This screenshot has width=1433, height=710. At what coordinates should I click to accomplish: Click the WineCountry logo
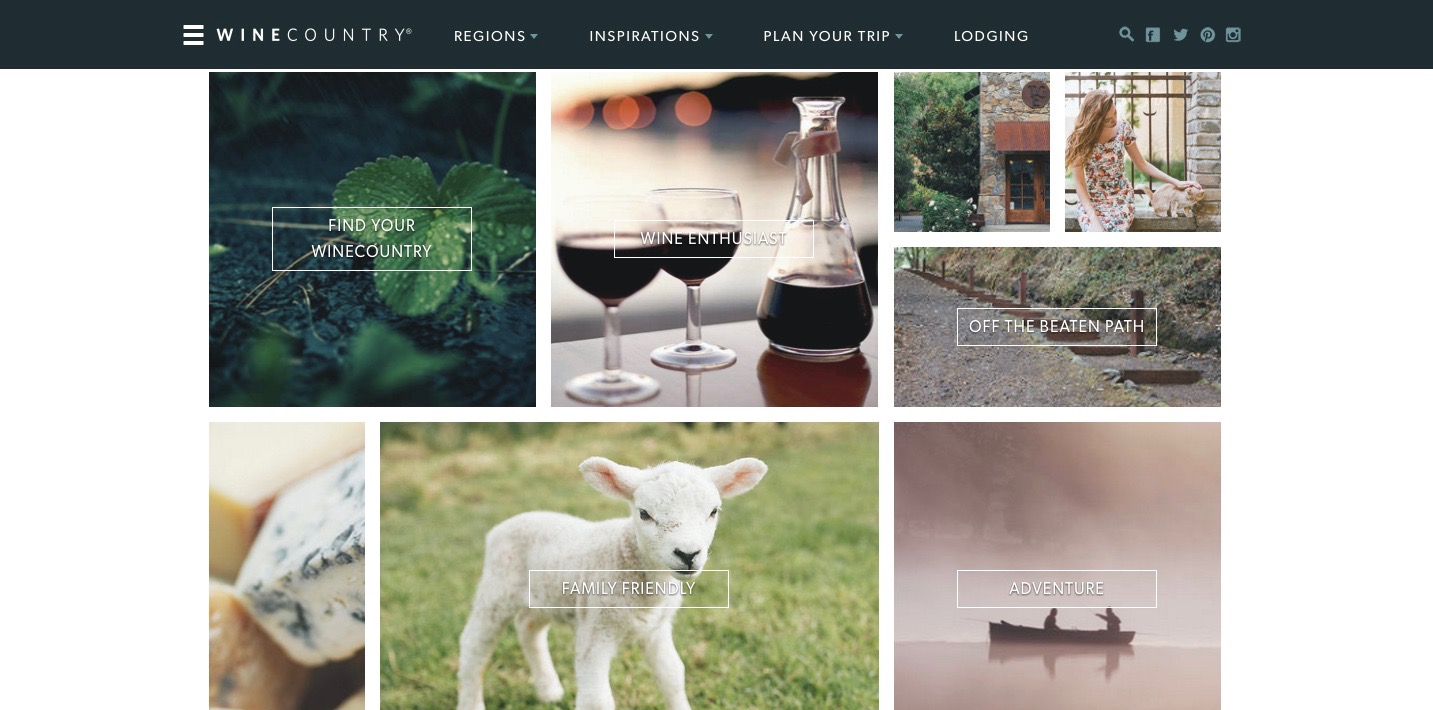[314, 35]
